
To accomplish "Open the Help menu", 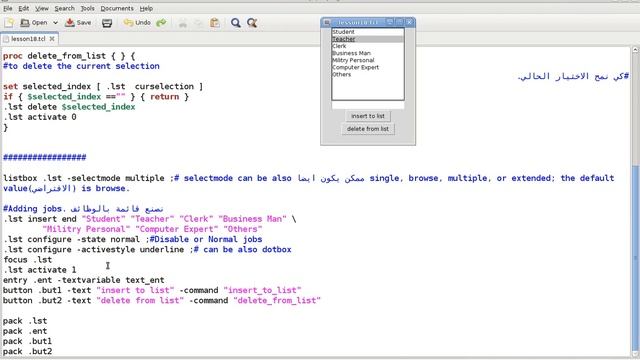I will coord(146,8).
